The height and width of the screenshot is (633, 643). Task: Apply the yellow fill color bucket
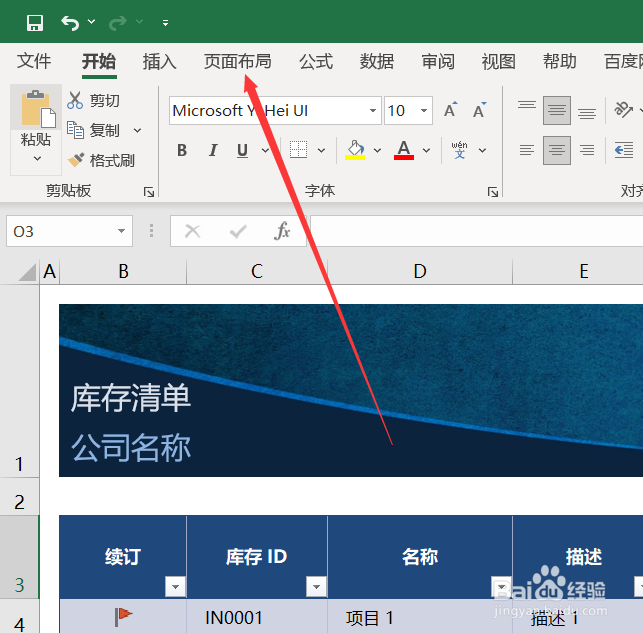pyautogui.click(x=355, y=150)
